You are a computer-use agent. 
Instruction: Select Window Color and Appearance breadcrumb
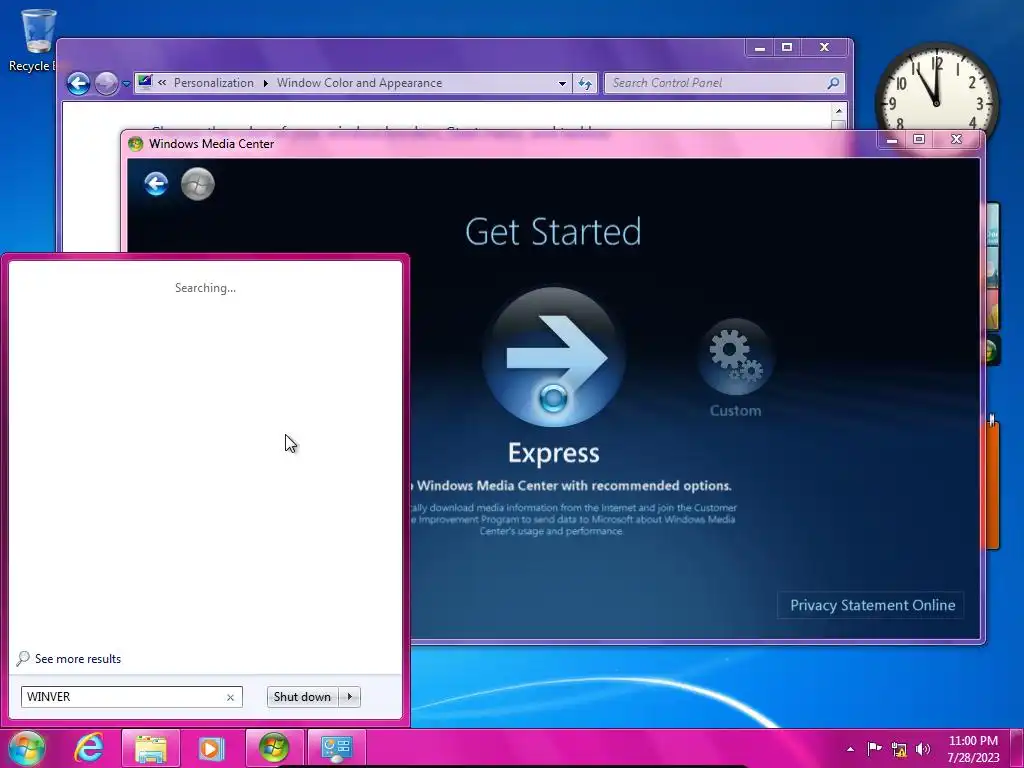click(x=359, y=83)
